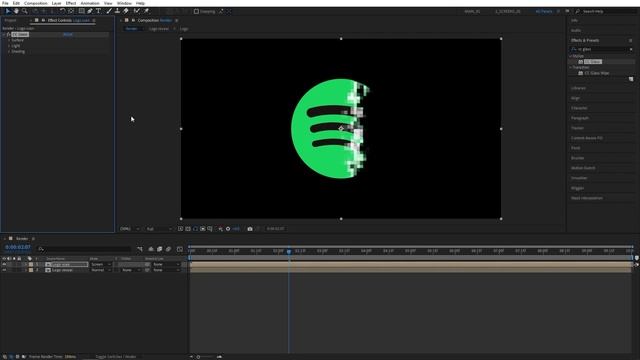Click the solo column header in timeline
This screenshot has height=360, width=640.
(x=14, y=259)
